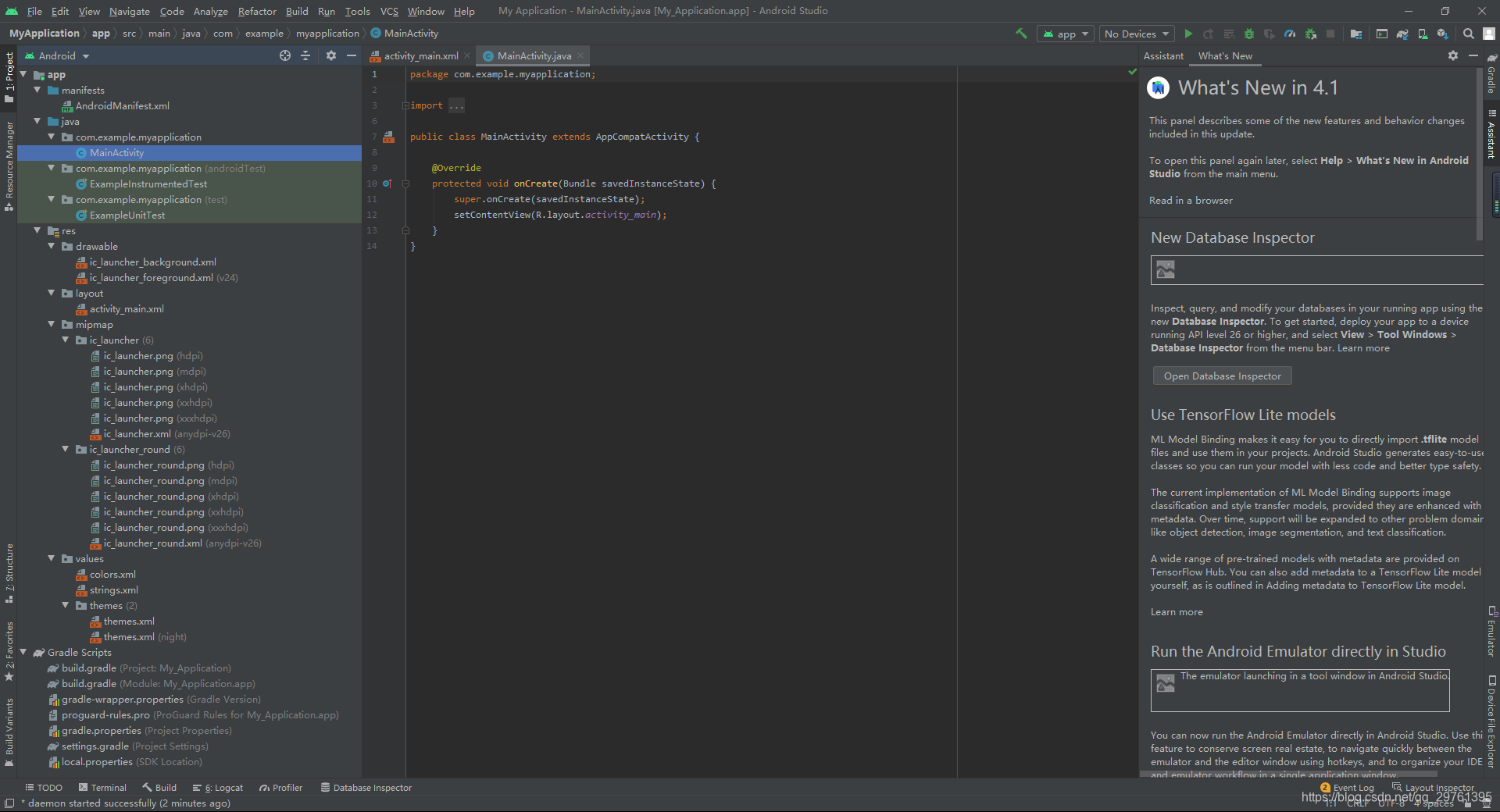
Task: Run the app with the green play button
Action: coord(1188,34)
